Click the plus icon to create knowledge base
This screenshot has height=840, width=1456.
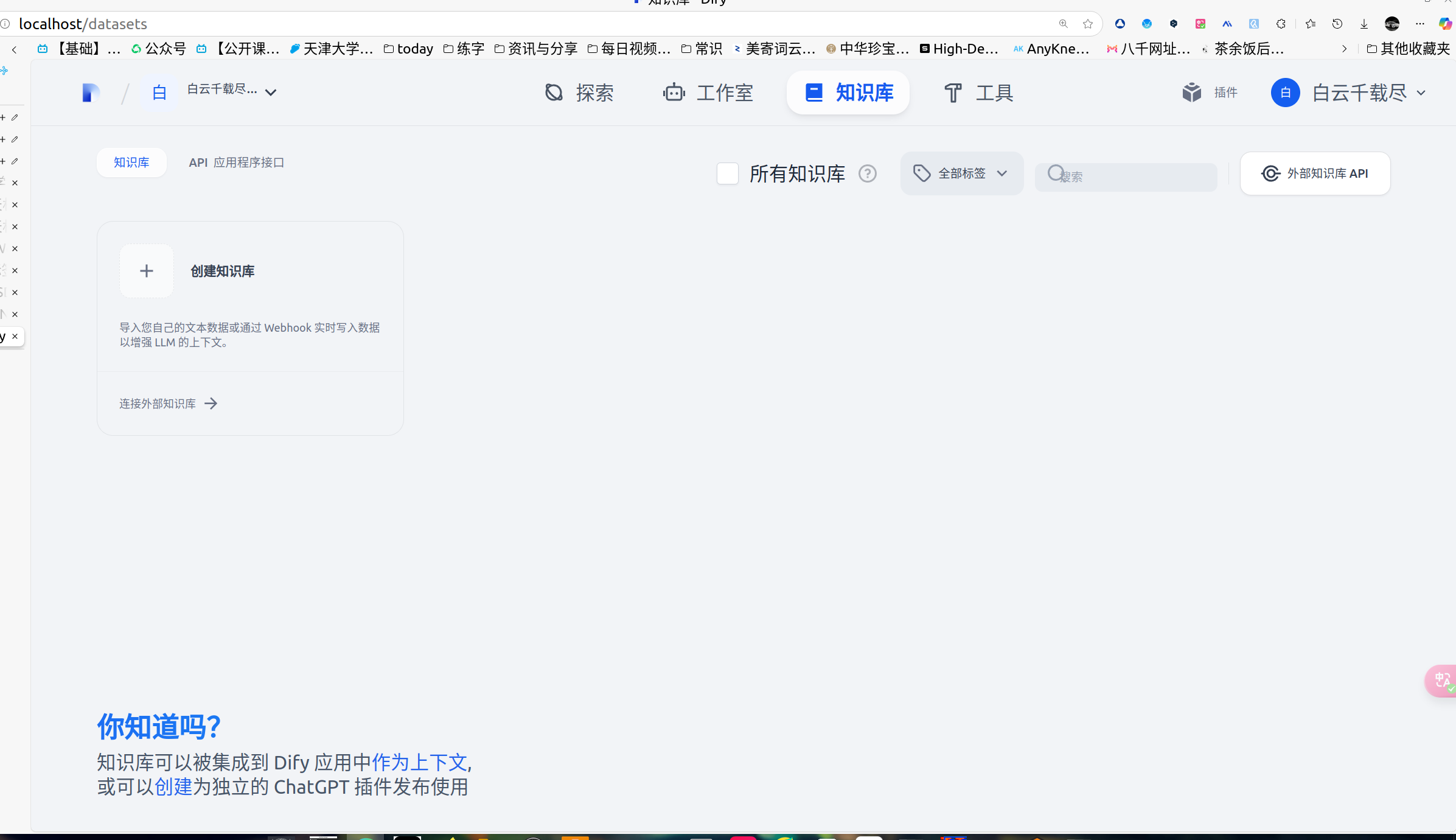tap(147, 271)
